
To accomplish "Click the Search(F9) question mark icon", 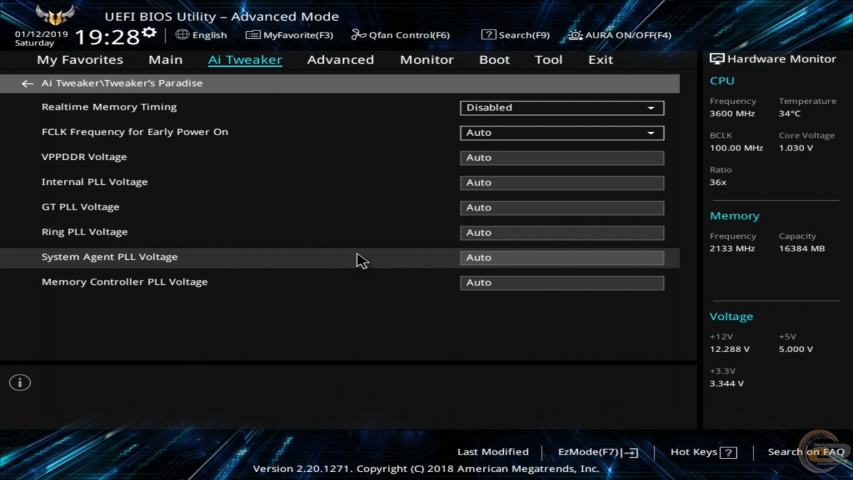I will [488, 34].
